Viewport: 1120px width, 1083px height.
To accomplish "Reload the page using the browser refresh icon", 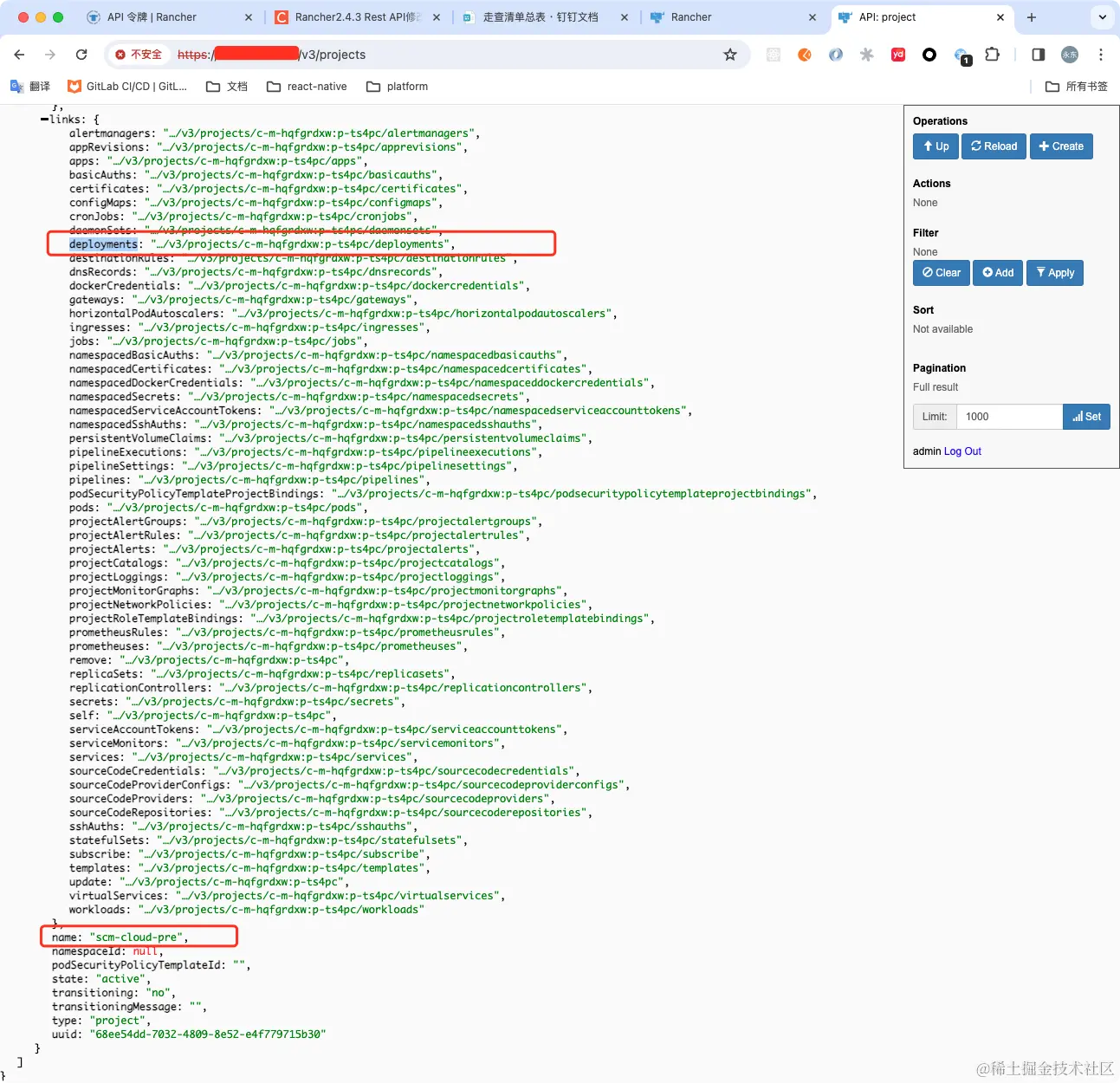I will coord(81,55).
